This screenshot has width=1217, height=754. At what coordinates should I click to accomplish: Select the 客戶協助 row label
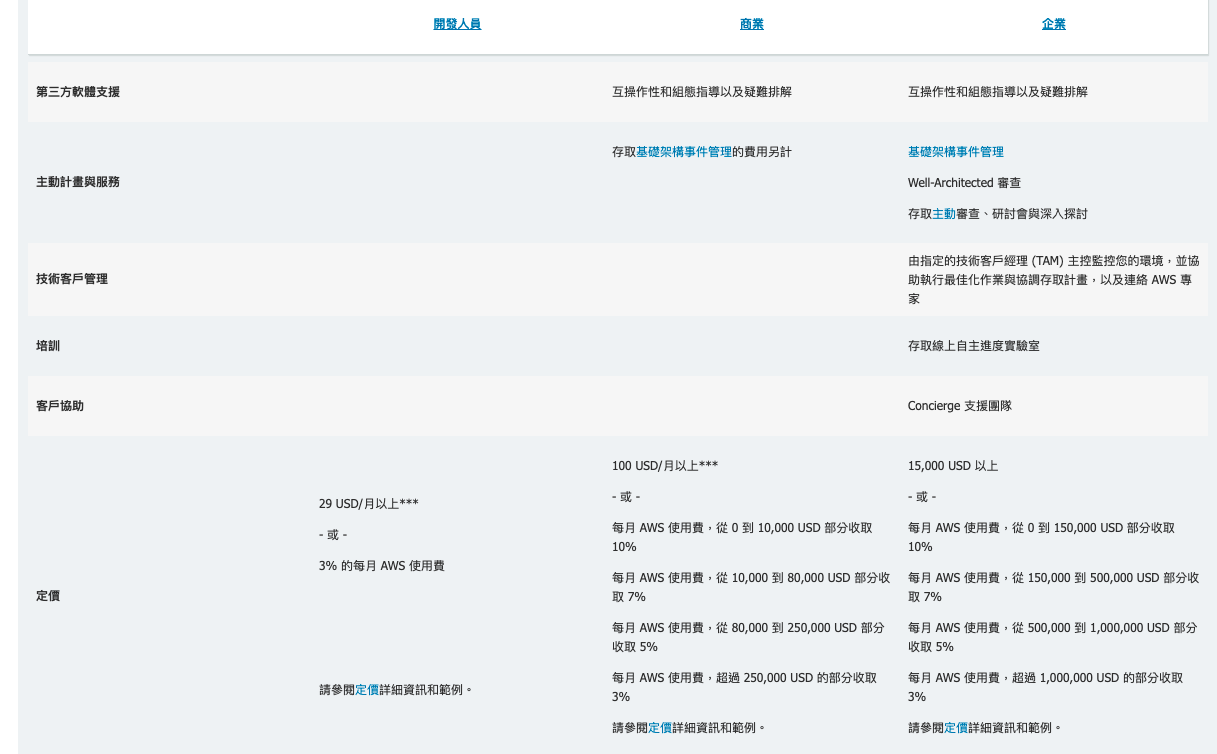pos(59,406)
